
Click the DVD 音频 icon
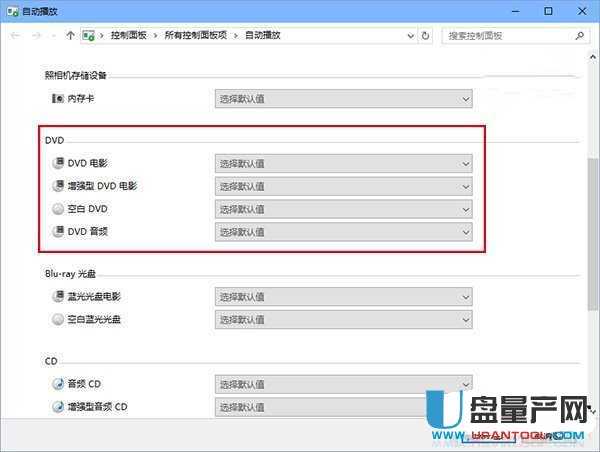[x=57, y=232]
